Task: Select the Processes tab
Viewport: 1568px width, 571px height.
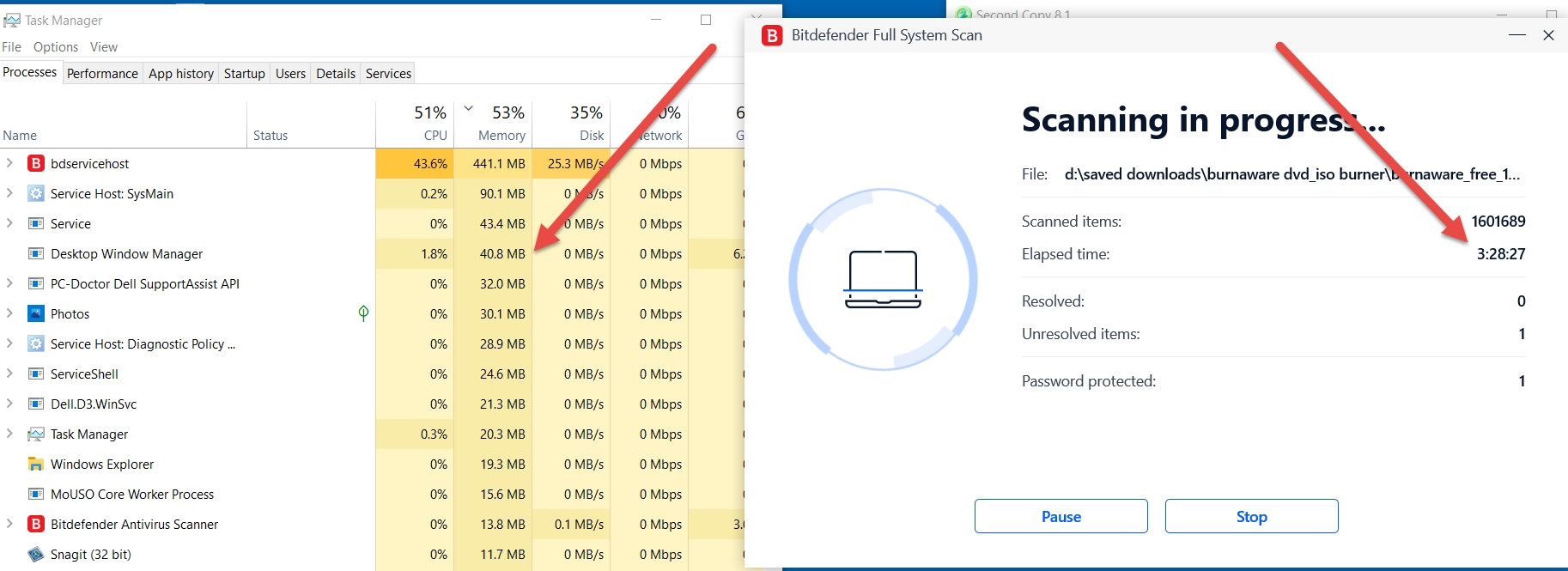Action: tap(30, 72)
